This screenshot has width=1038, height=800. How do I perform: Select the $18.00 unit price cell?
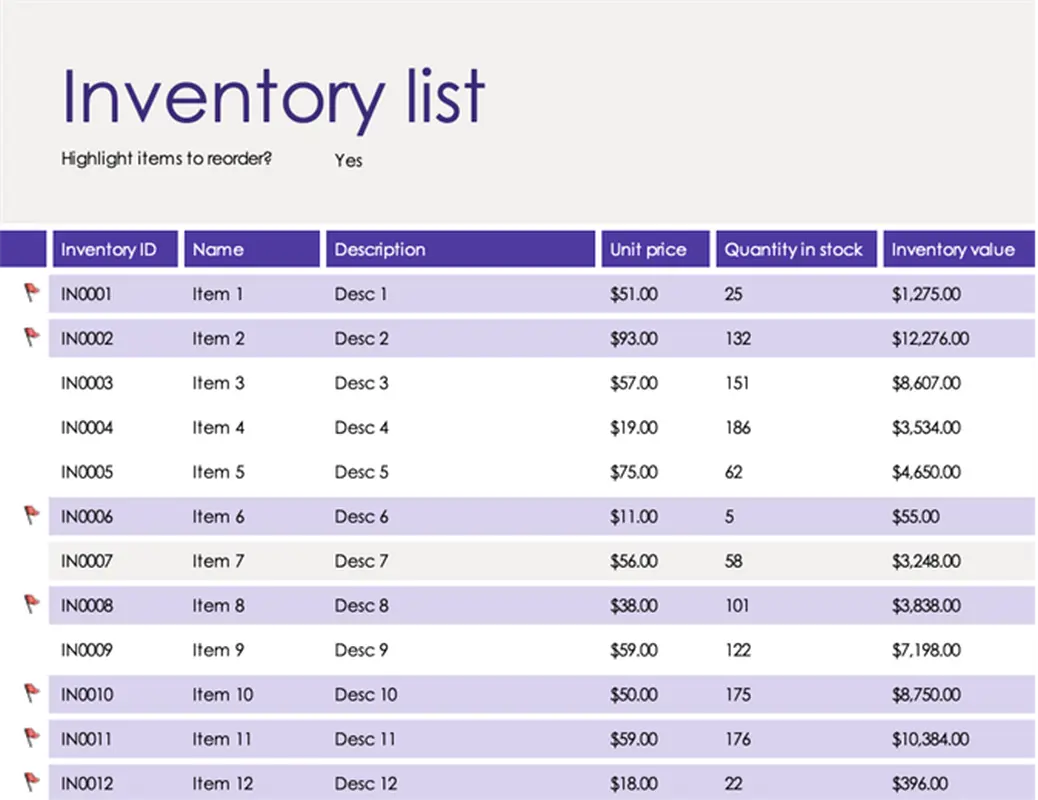coord(634,783)
